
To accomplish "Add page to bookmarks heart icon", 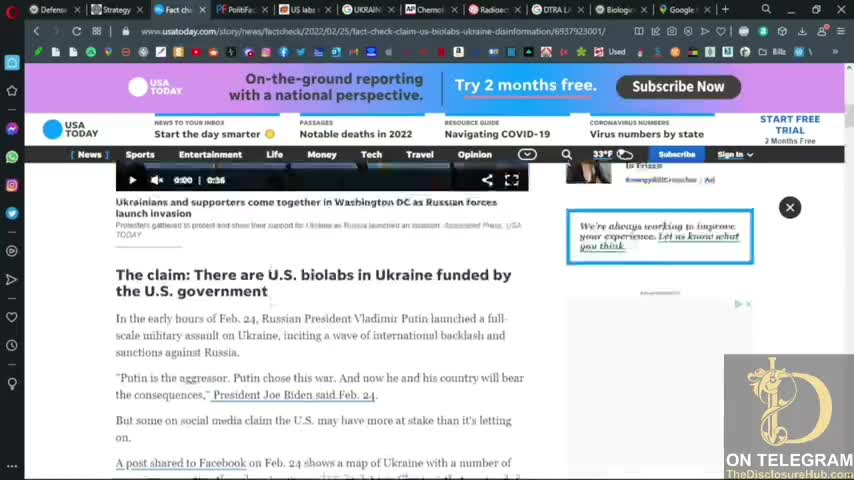I will coord(721,32).
